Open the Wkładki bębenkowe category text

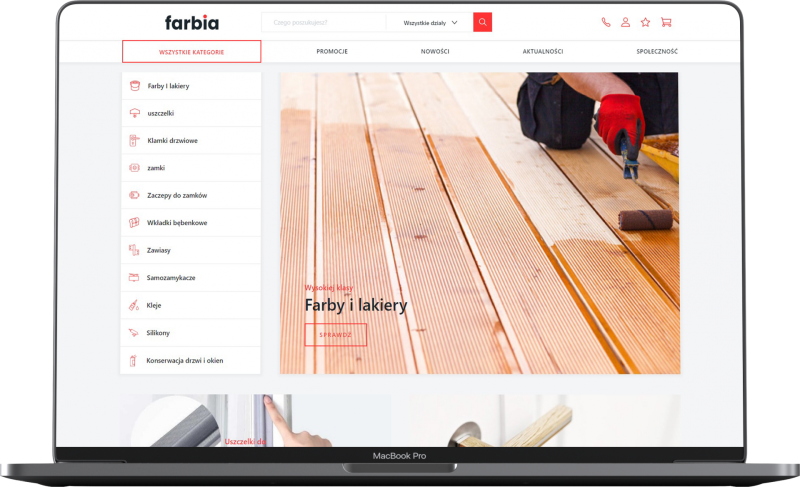coord(177,223)
